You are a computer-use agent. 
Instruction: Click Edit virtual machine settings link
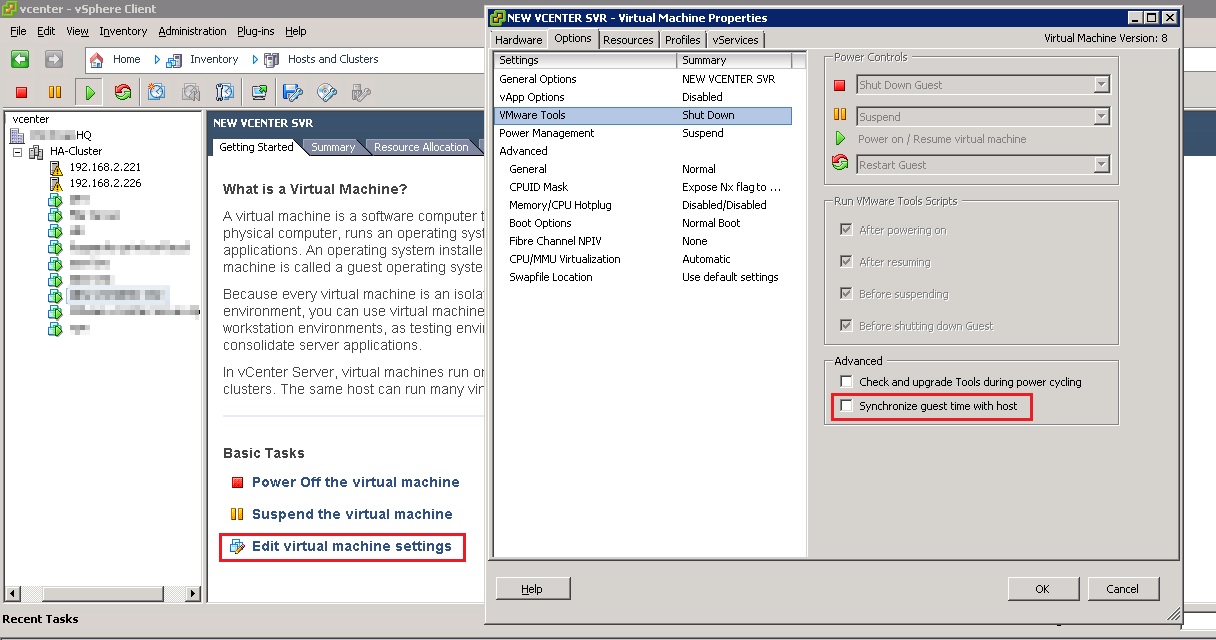[352, 546]
